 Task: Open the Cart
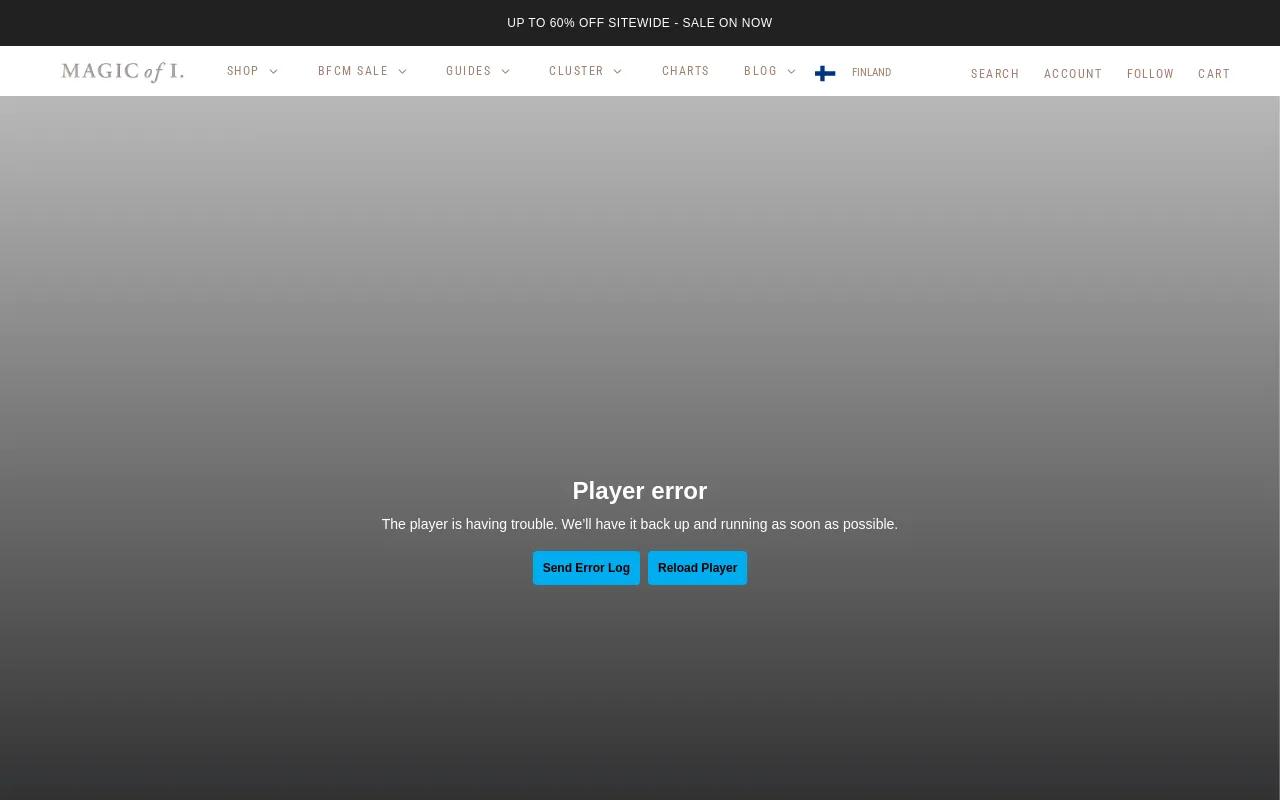coord(1214,74)
